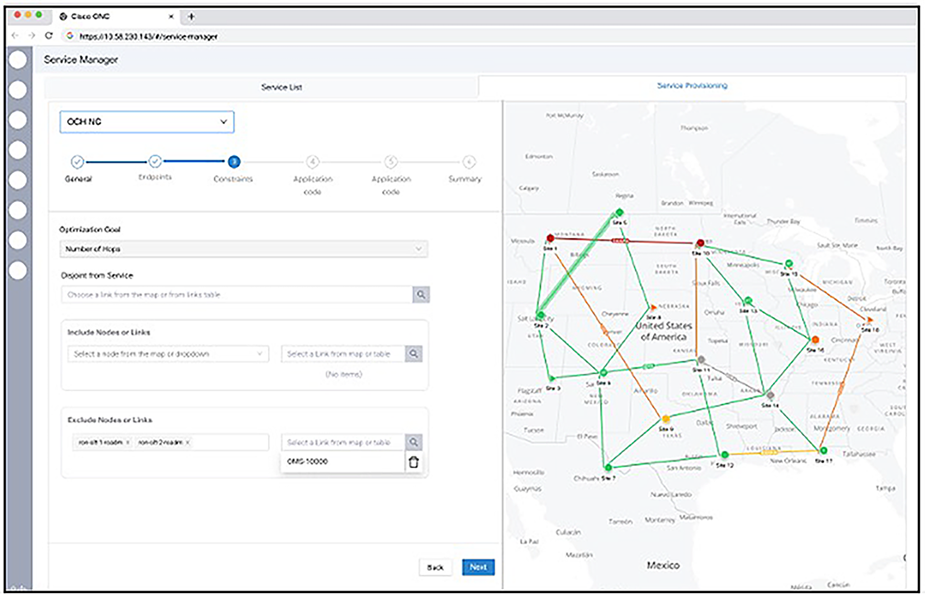Select the orange flag Site 18 node
Screen dimensions: 925x598
pos(869,320)
